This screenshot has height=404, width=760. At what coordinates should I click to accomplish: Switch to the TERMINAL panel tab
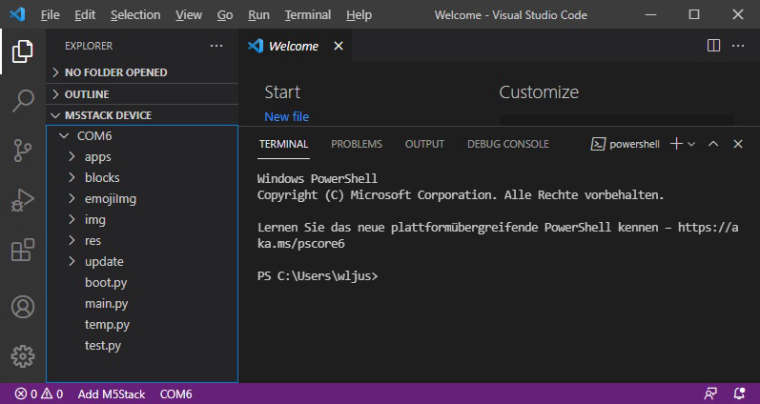(x=284, y=144)
